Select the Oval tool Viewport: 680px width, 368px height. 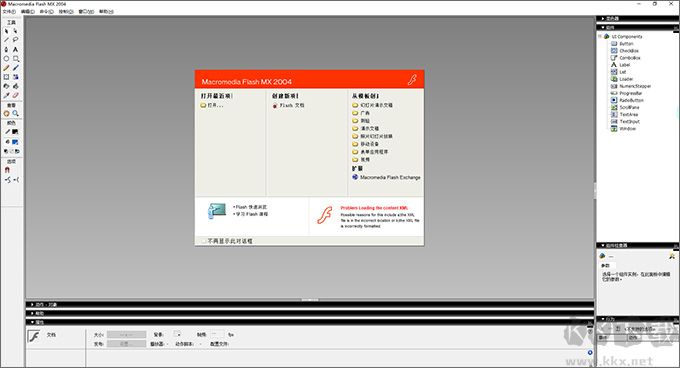pos(7,59)
